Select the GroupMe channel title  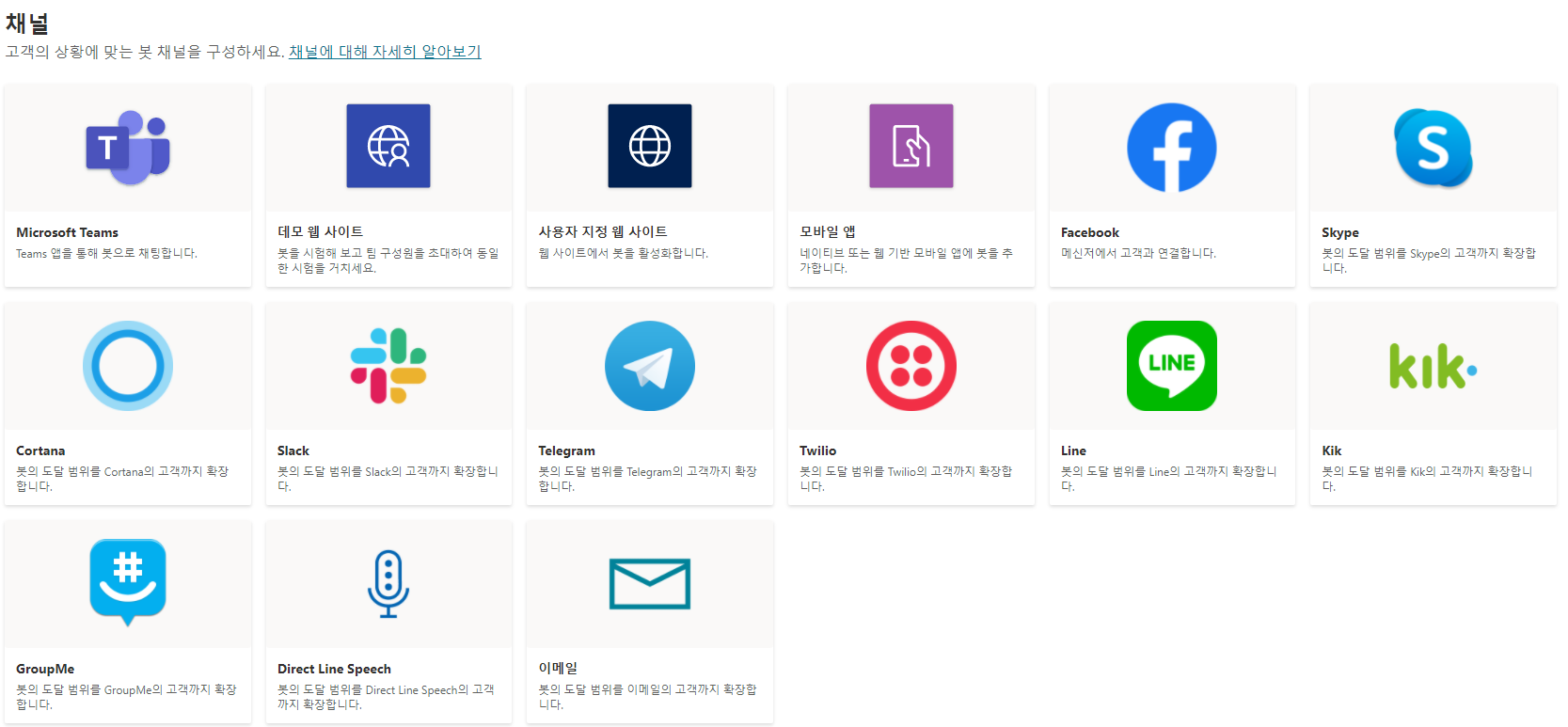[x=45, y=669]
